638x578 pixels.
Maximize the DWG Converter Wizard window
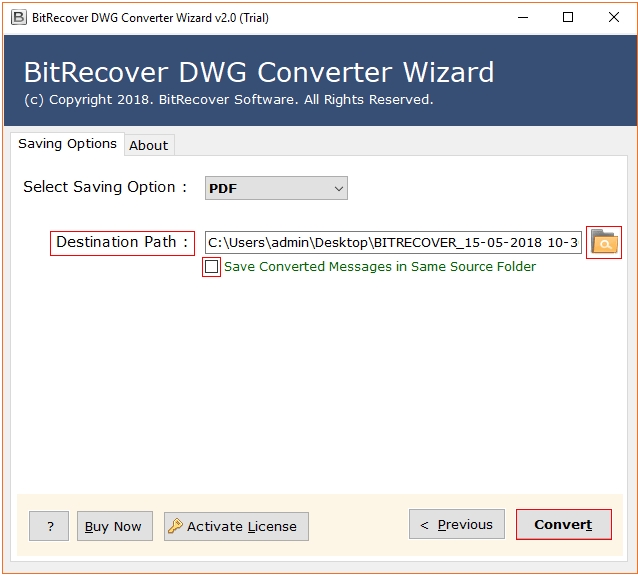568,17
